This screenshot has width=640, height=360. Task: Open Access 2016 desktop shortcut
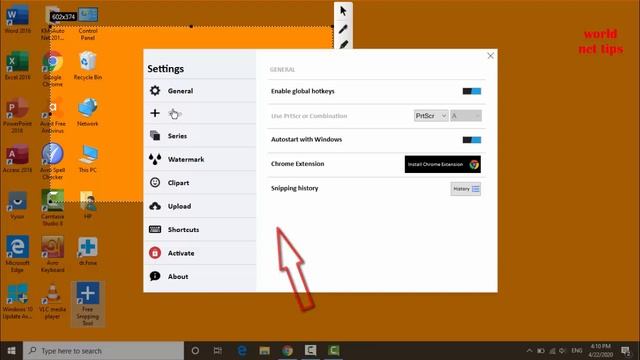[x=18, y=159]
